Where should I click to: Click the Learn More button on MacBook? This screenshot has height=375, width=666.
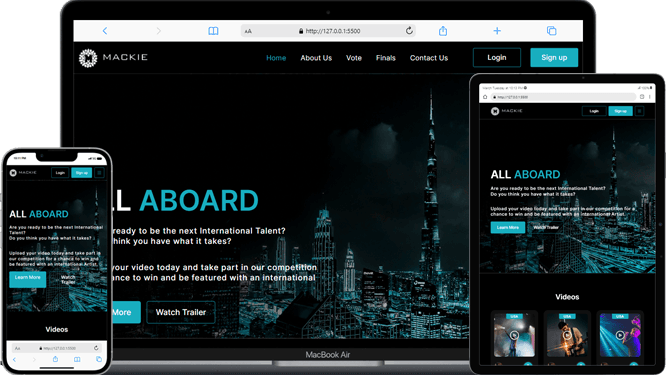(x=126, y=312)
